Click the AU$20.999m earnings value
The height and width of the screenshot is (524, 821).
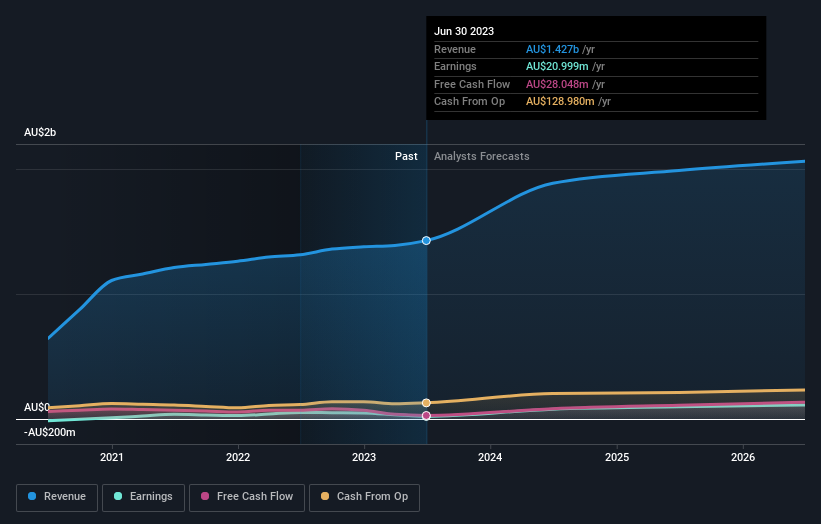coord(557,66)
